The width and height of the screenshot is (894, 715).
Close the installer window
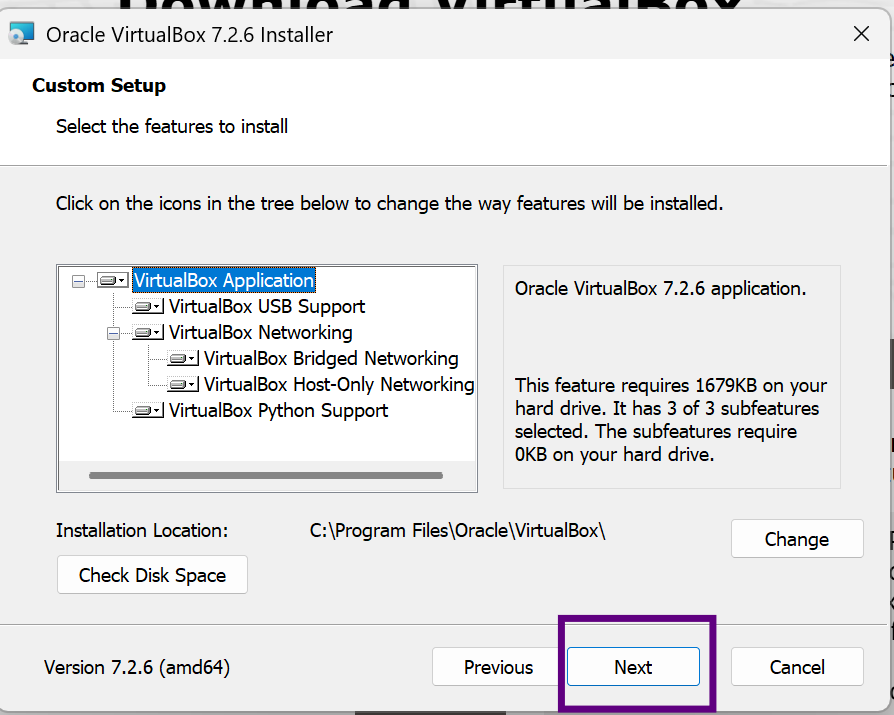[861, 34]
